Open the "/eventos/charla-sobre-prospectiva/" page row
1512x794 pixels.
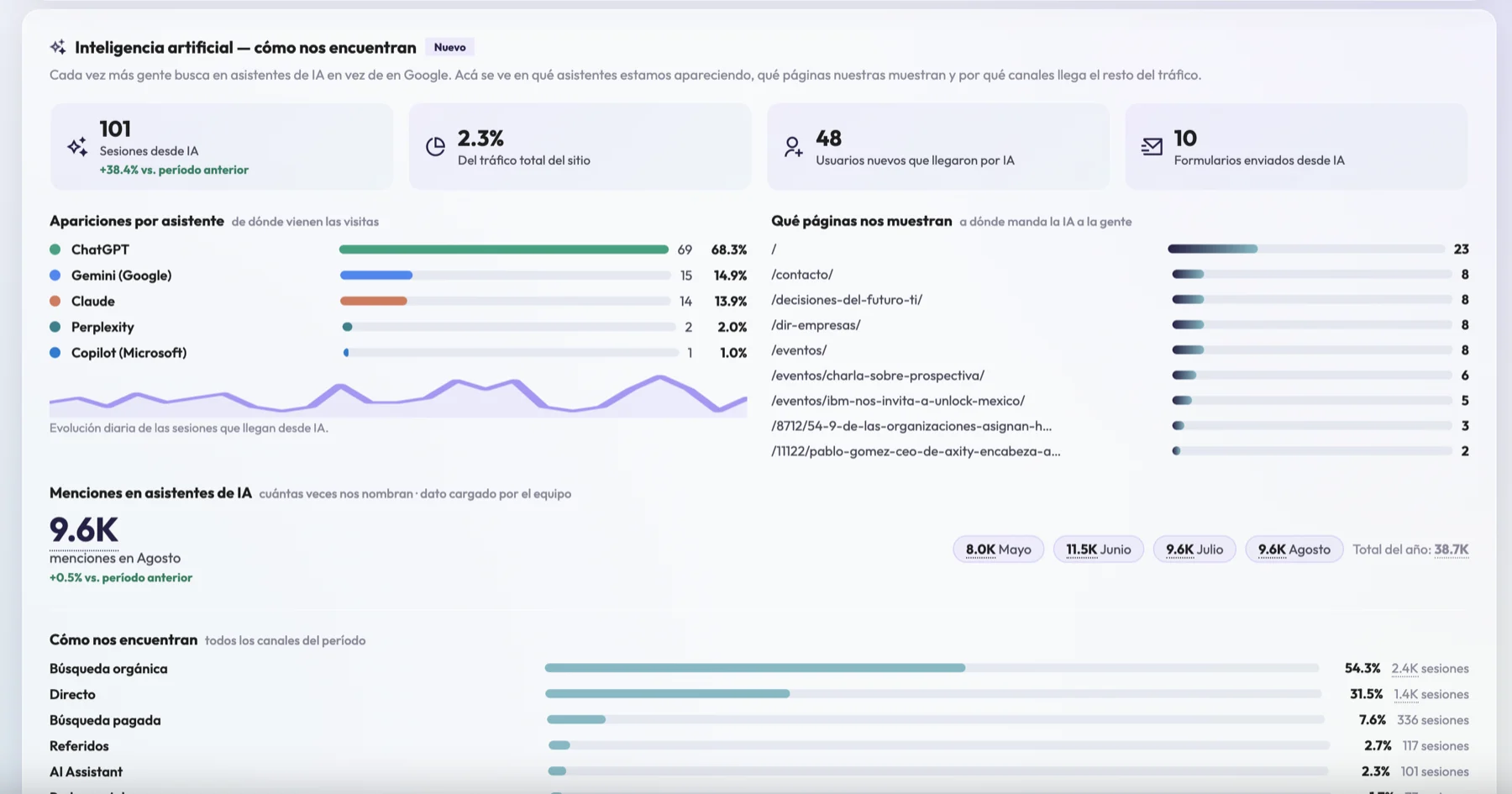point(1120,376)
